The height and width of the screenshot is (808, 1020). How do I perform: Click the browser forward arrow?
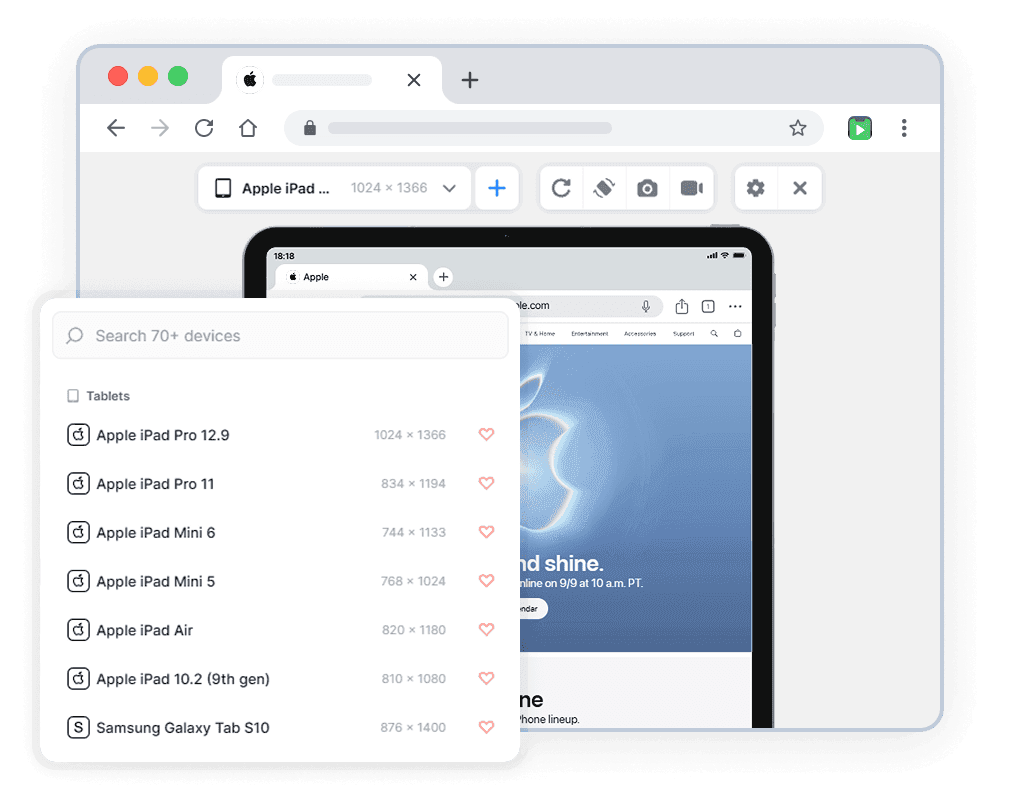pos(160,128)
